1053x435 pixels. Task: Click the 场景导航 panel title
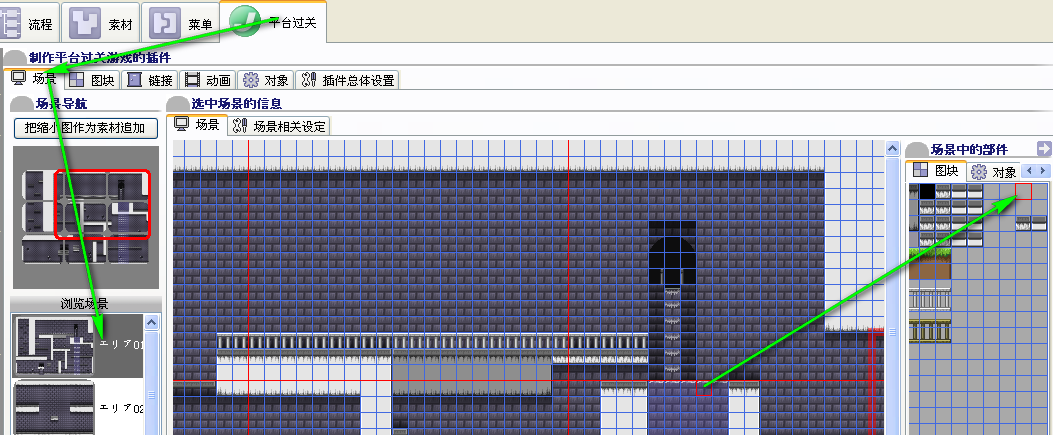[61, 103]
